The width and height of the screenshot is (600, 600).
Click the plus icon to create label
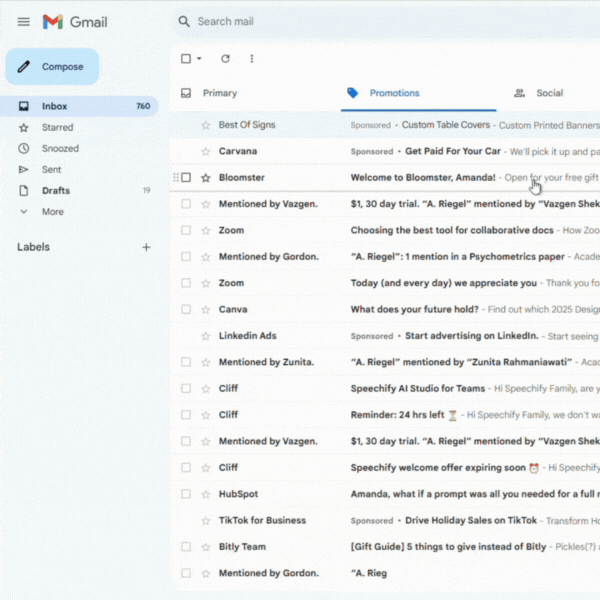pos(146,247)
